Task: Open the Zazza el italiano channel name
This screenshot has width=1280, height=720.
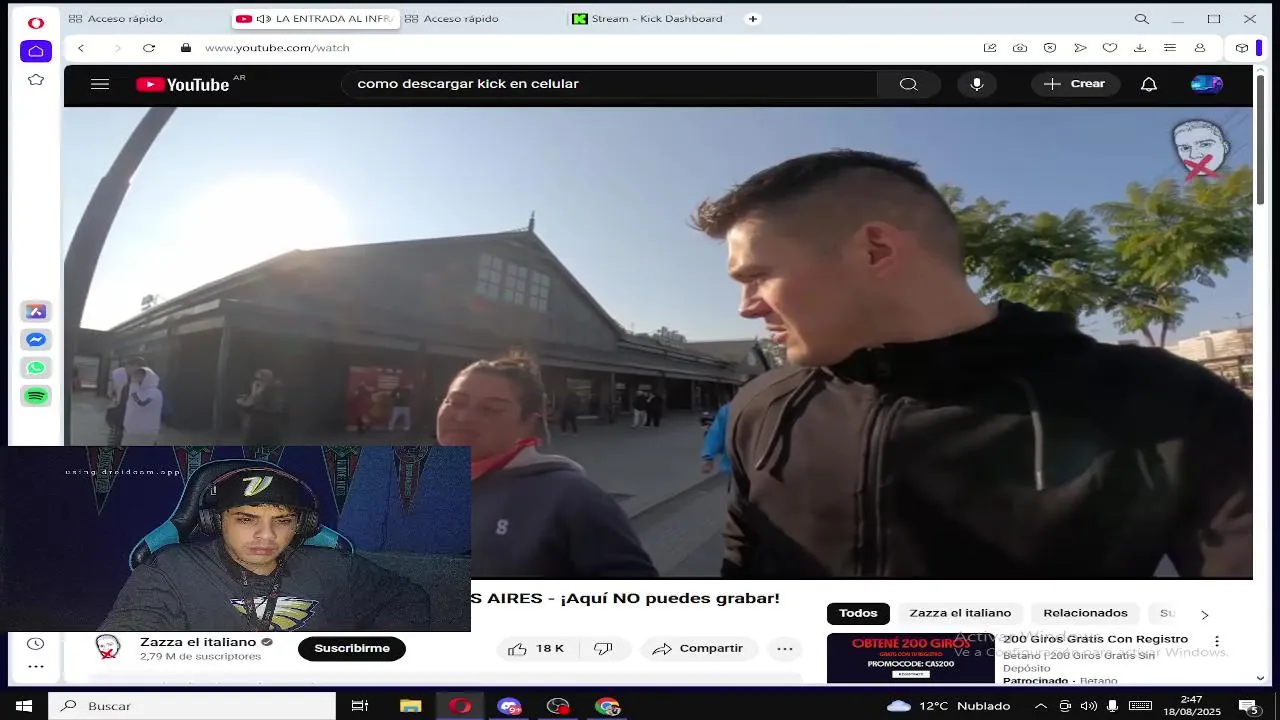Action: 198,642
